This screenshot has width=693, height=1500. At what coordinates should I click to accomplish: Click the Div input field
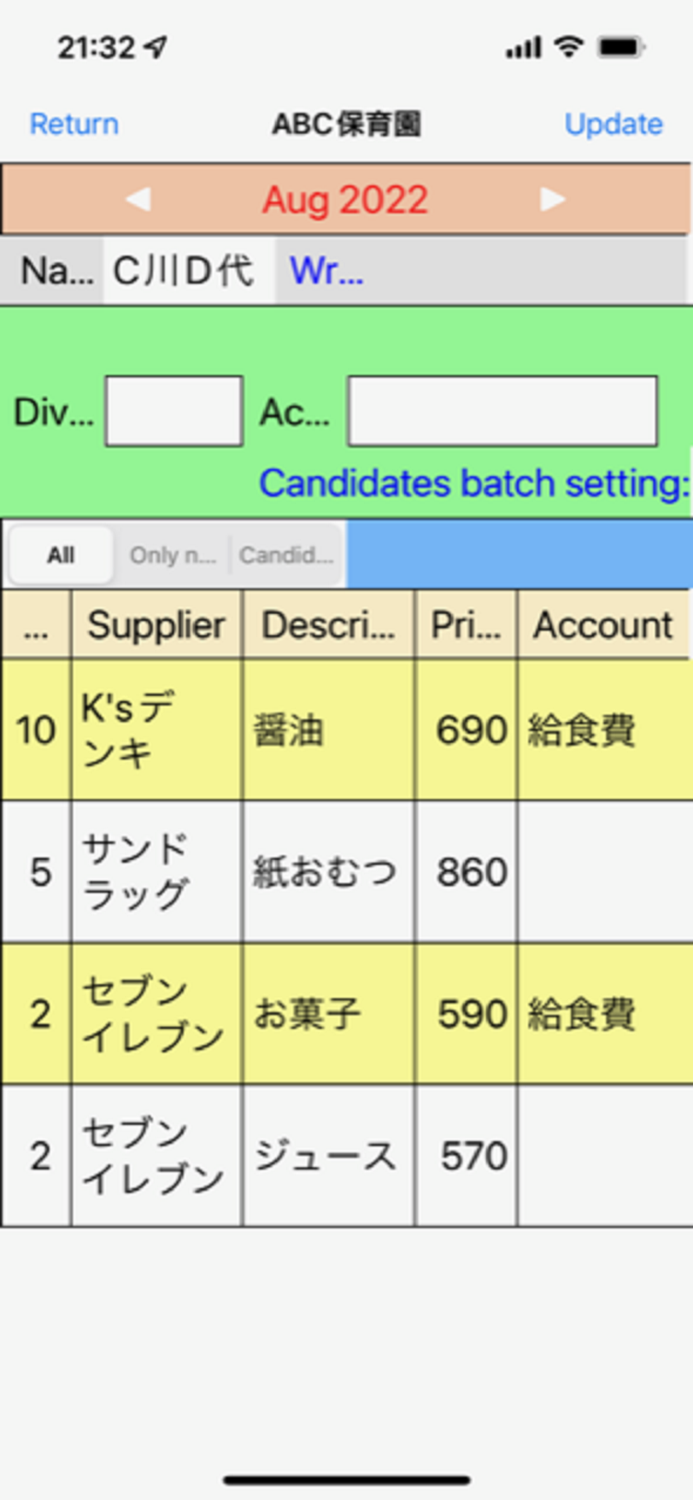point(173,411)
